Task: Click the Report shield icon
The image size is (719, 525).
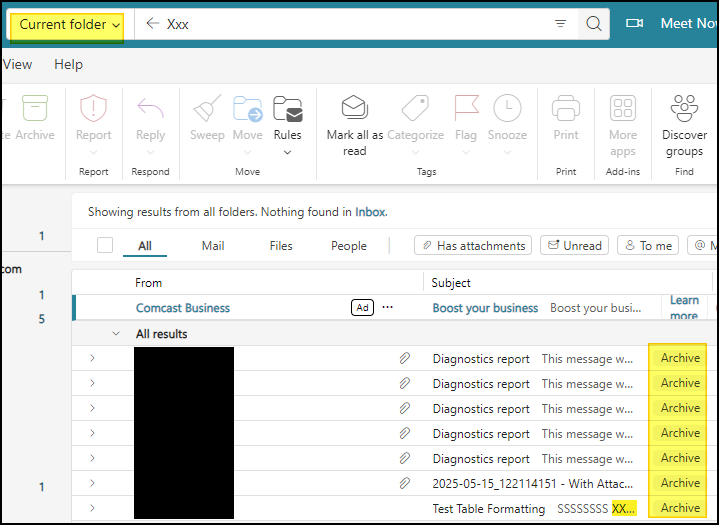Action: tap(94, 108)
